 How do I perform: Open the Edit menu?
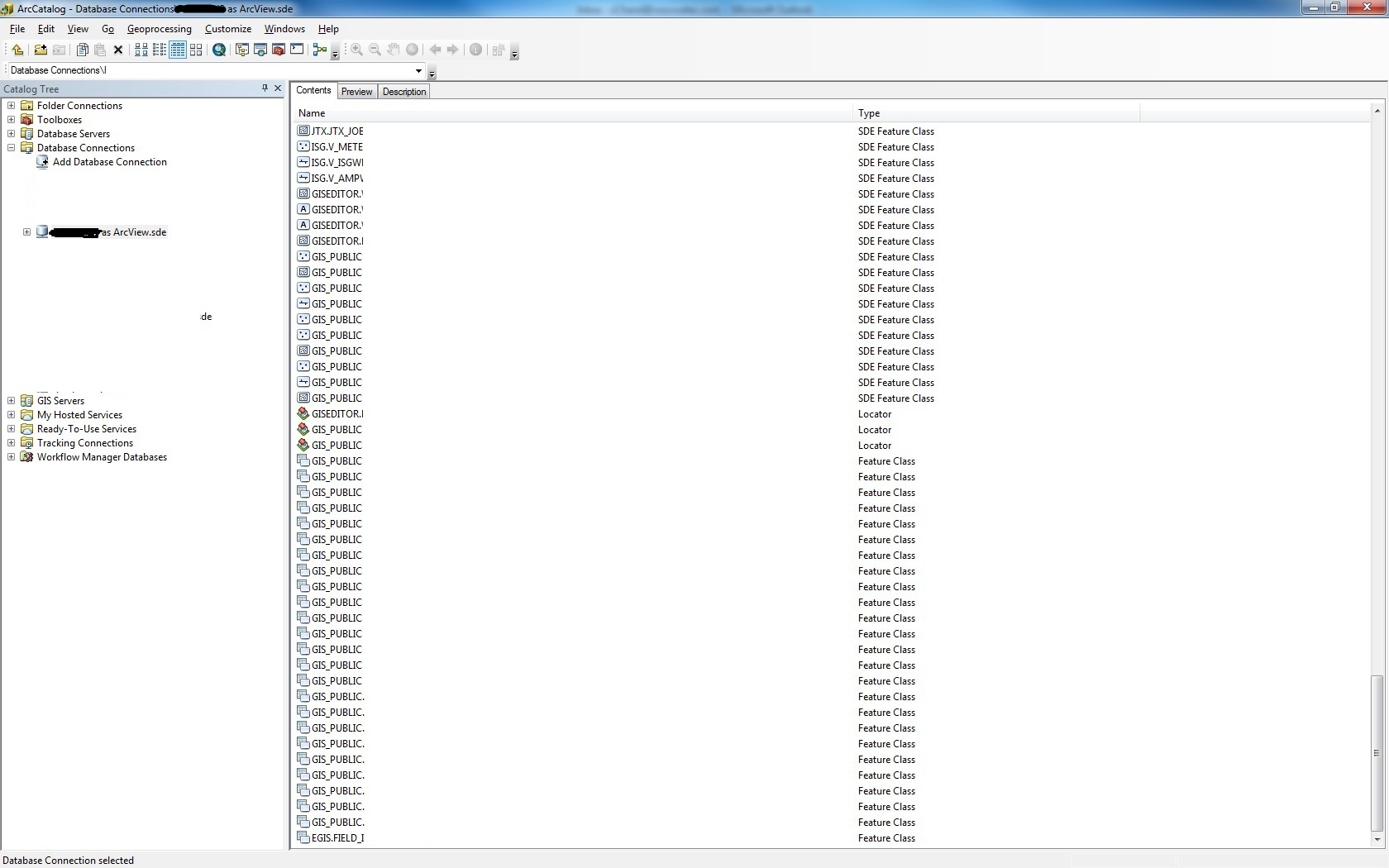46,29
